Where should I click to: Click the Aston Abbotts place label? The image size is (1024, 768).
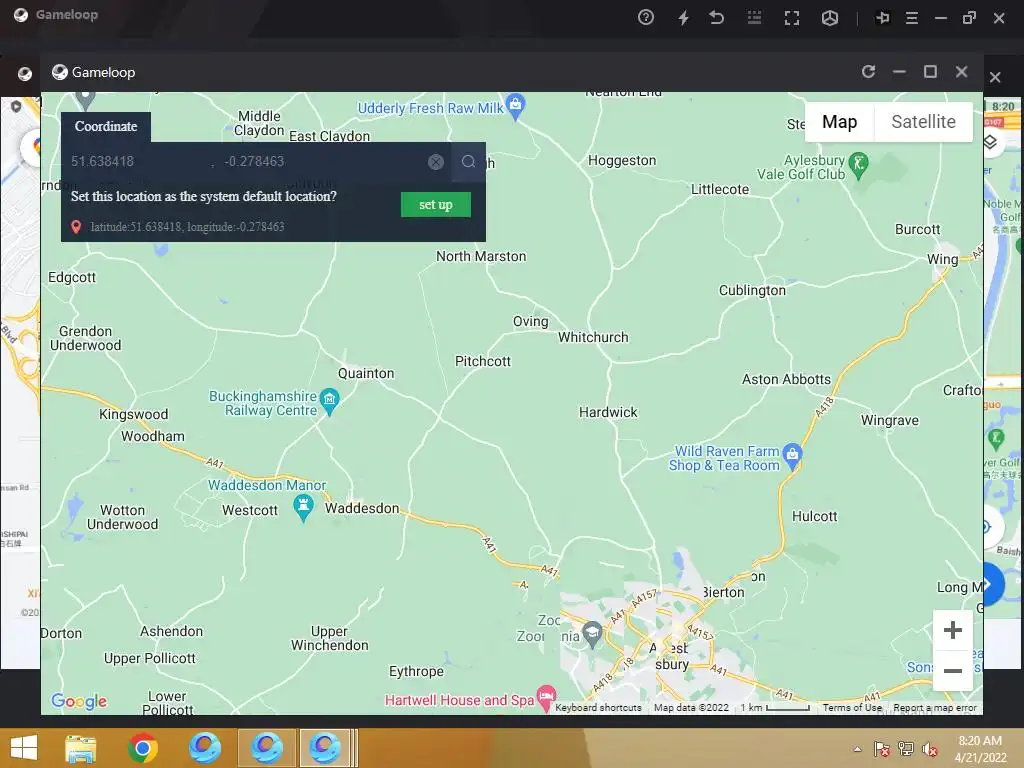click(786, 379)
